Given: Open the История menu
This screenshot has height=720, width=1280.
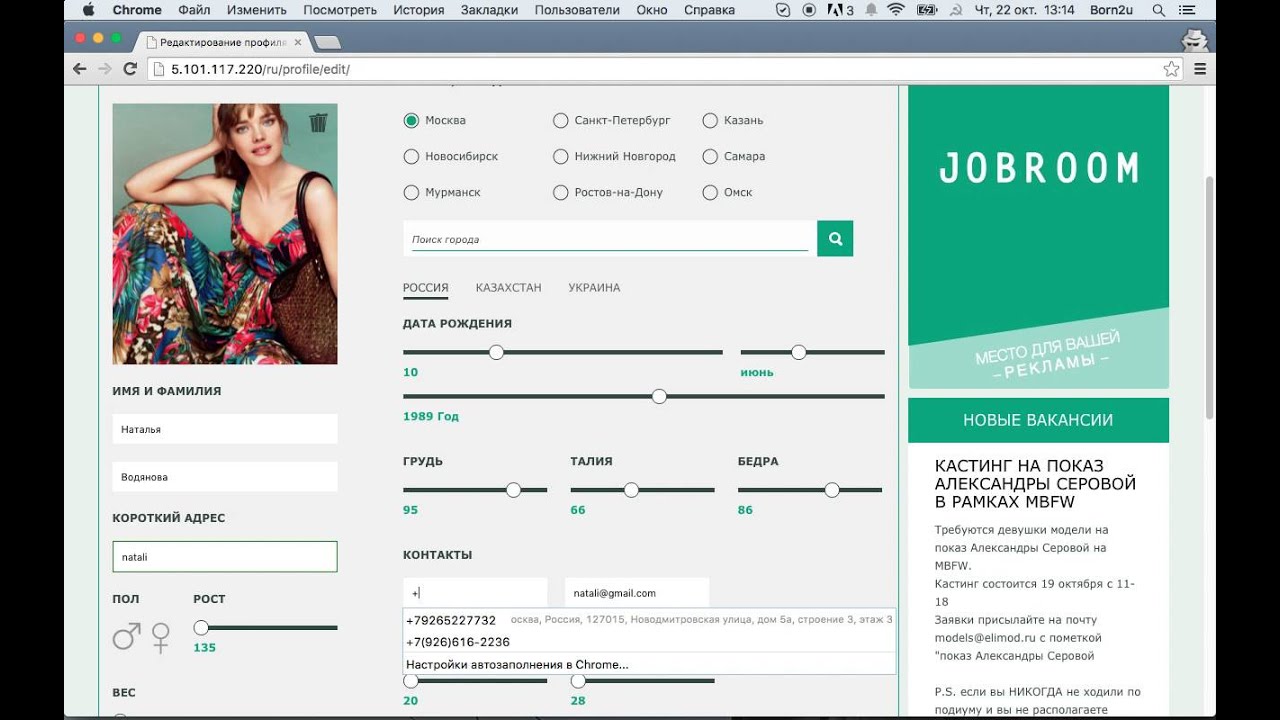Looking at the screenshot, I should [x=418, y=10].
